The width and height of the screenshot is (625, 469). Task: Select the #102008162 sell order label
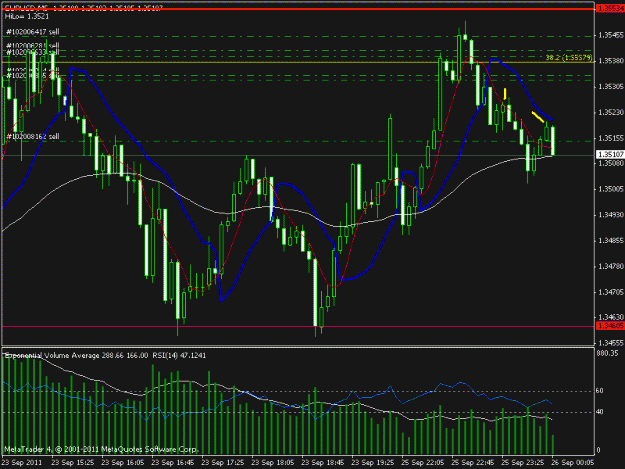point(33,136)
